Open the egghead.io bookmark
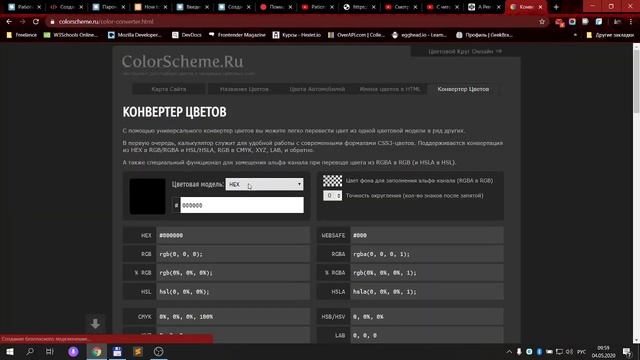640x360 pixels. tap(419, 35)
